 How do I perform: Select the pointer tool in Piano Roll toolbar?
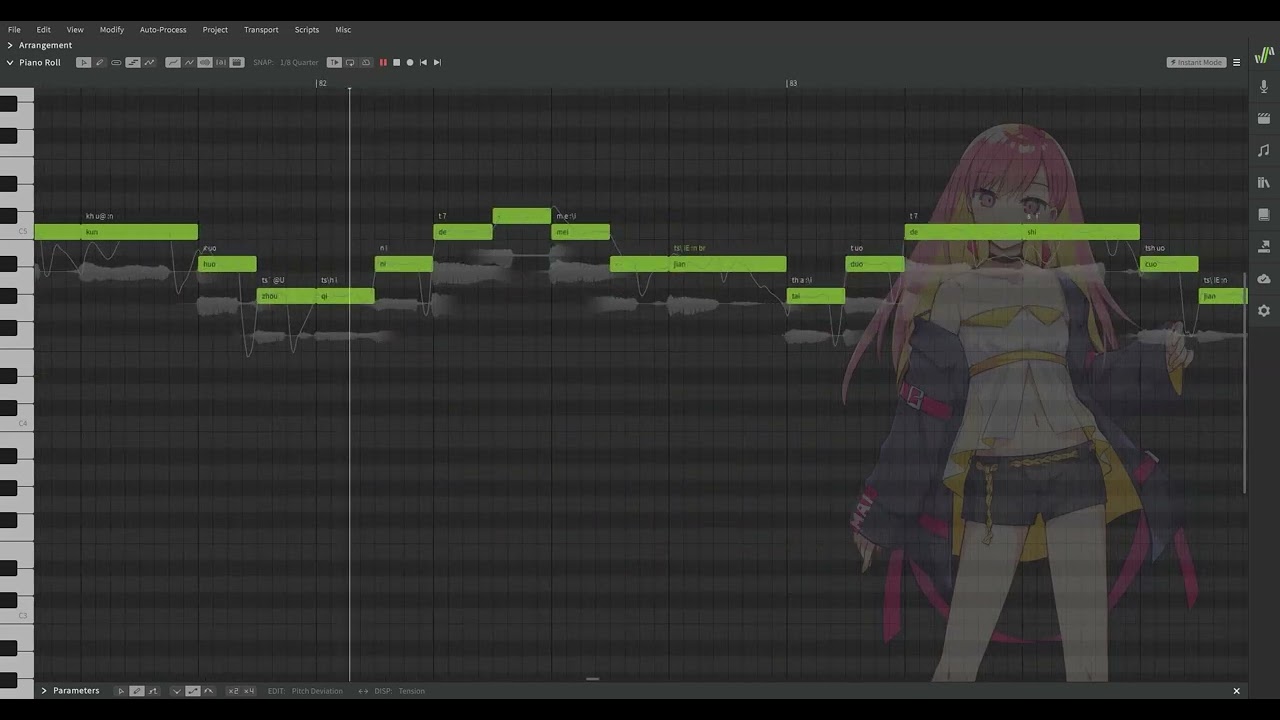[84, 62]
